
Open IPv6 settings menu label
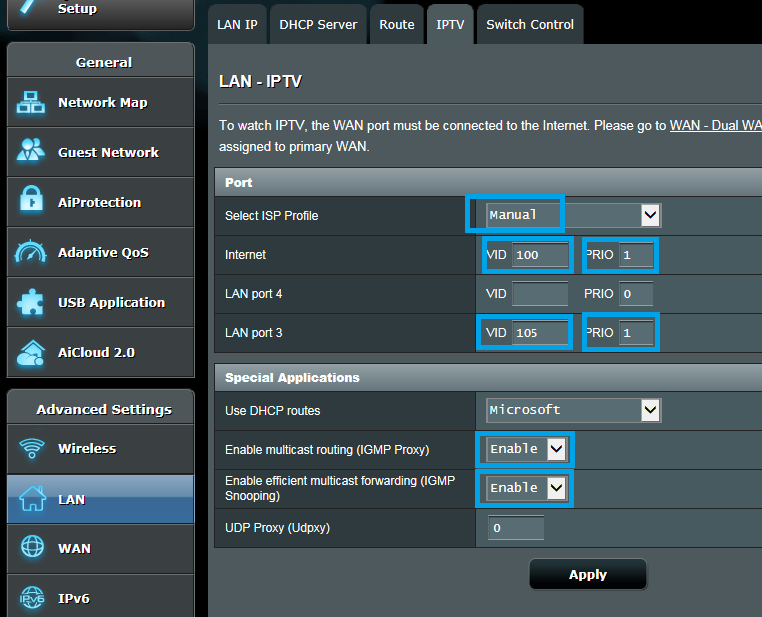(74, 599)
